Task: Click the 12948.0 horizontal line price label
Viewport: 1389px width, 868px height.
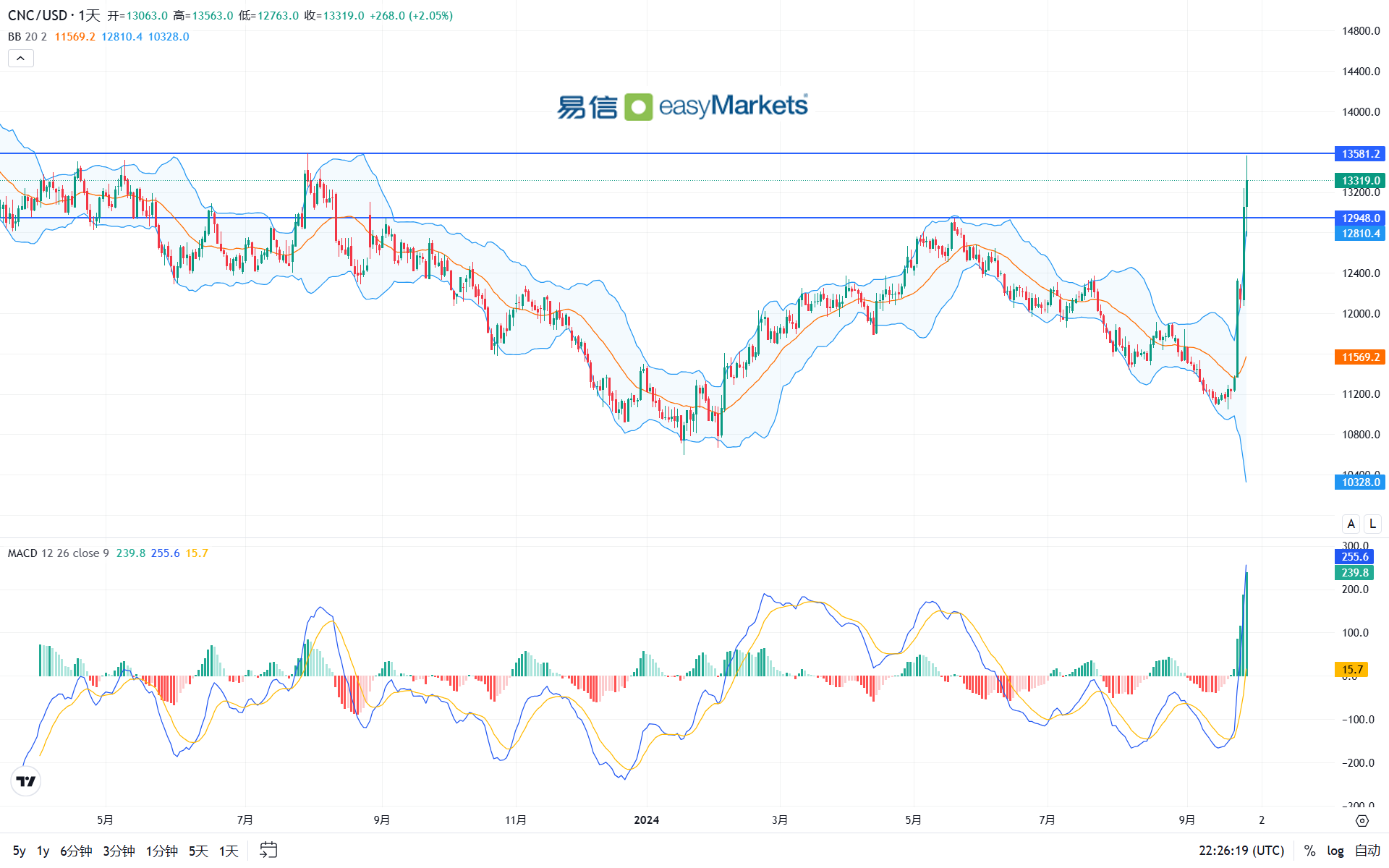Action: (1360, 218)
